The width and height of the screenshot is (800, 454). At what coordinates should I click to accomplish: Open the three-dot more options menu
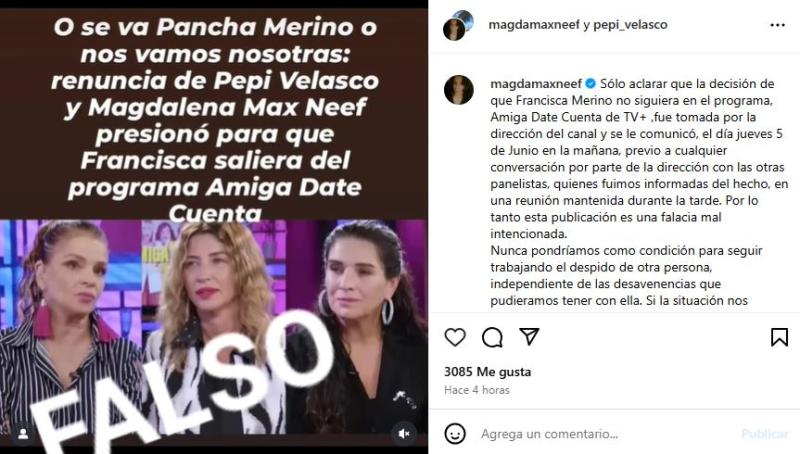(x=778, y=25)
